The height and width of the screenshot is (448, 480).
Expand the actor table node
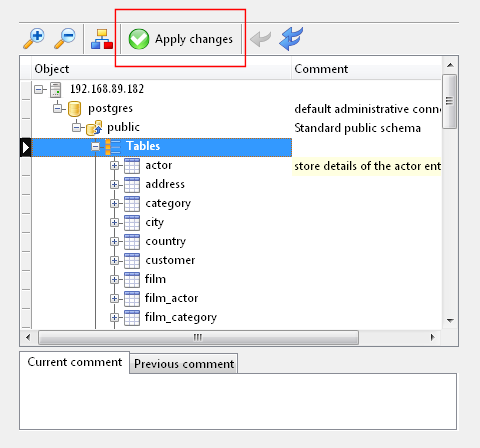pos(114,166)
